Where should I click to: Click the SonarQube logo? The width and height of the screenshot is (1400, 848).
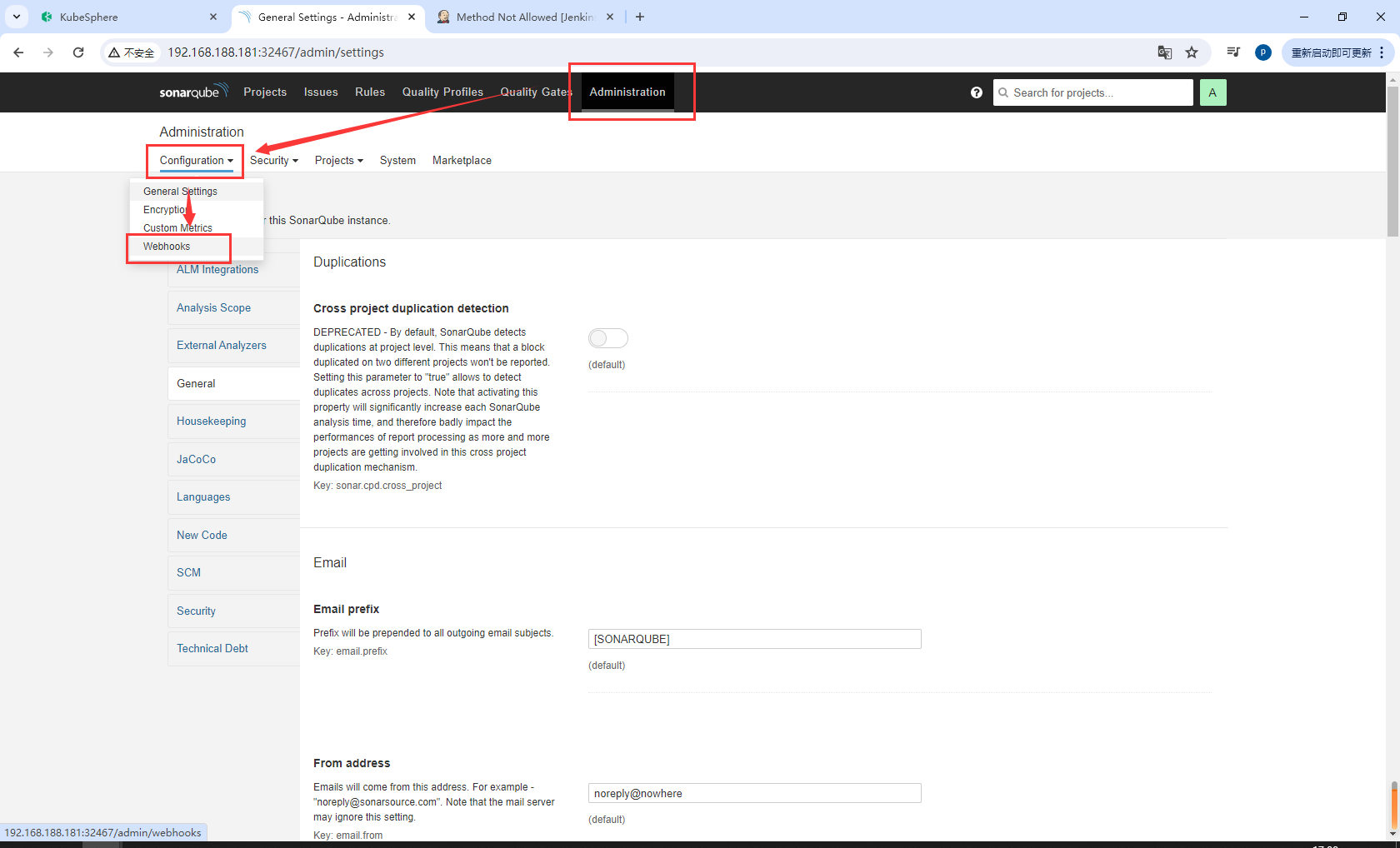click(193, 92)
